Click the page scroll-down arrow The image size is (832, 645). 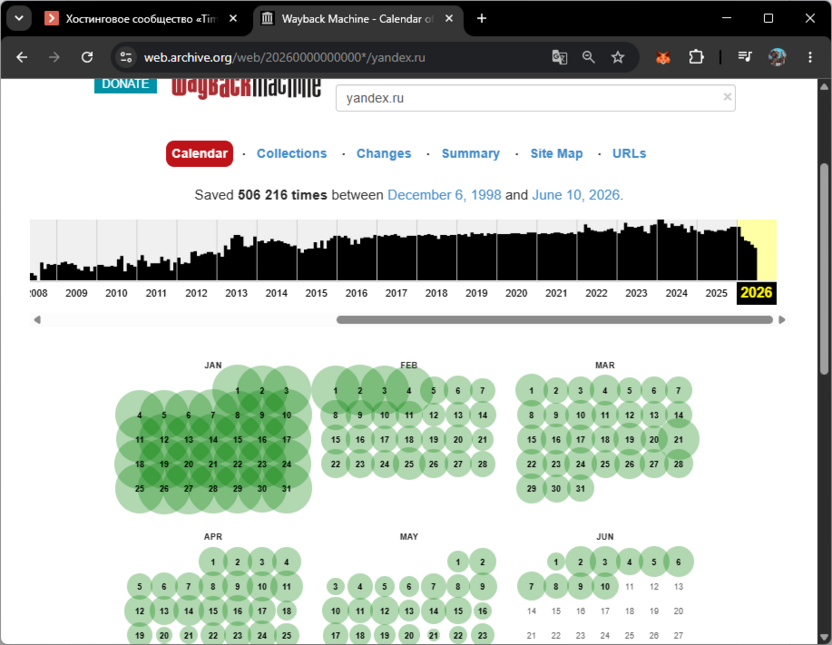point(824,637)
